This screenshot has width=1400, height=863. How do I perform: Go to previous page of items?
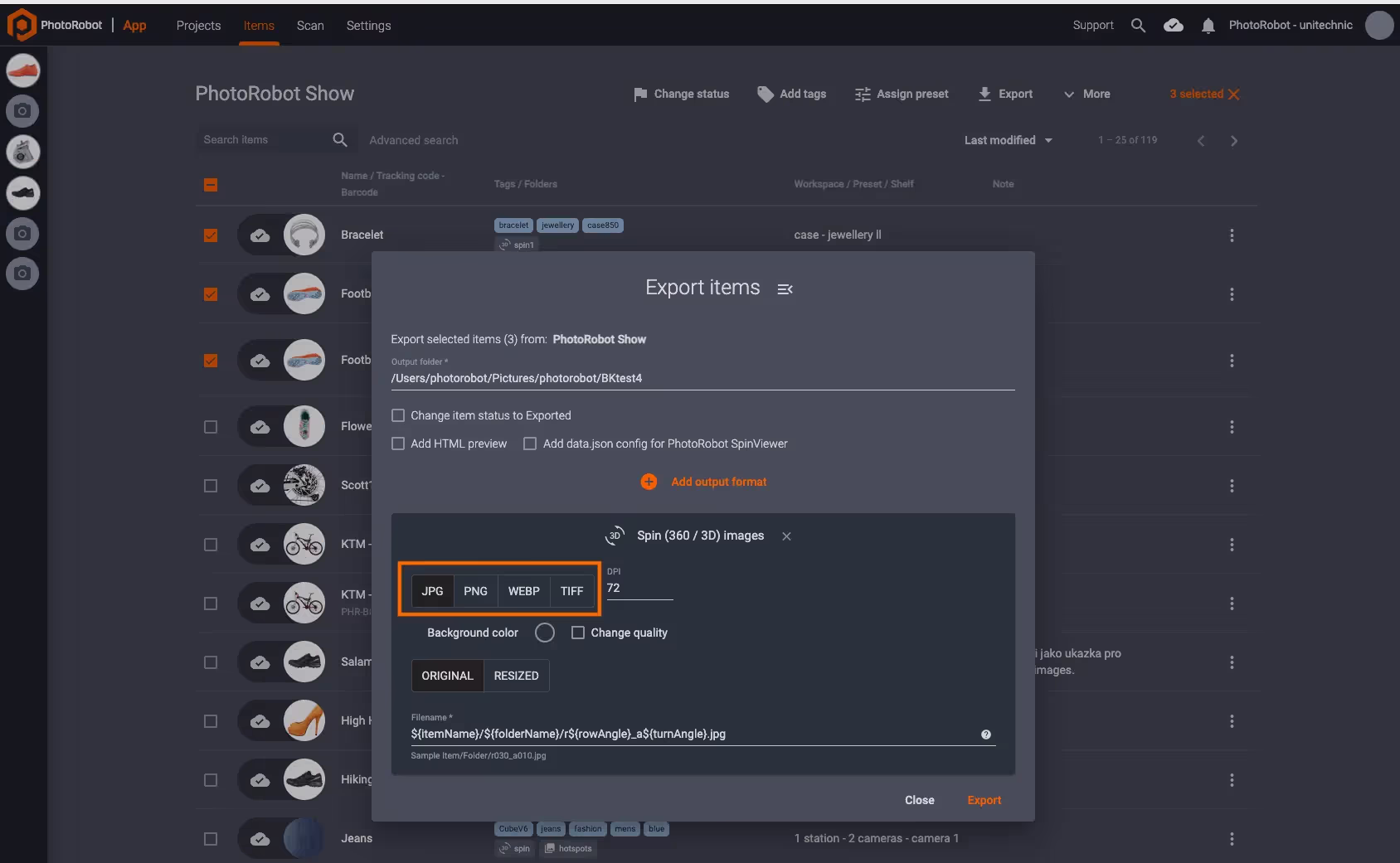point(1201,141)
